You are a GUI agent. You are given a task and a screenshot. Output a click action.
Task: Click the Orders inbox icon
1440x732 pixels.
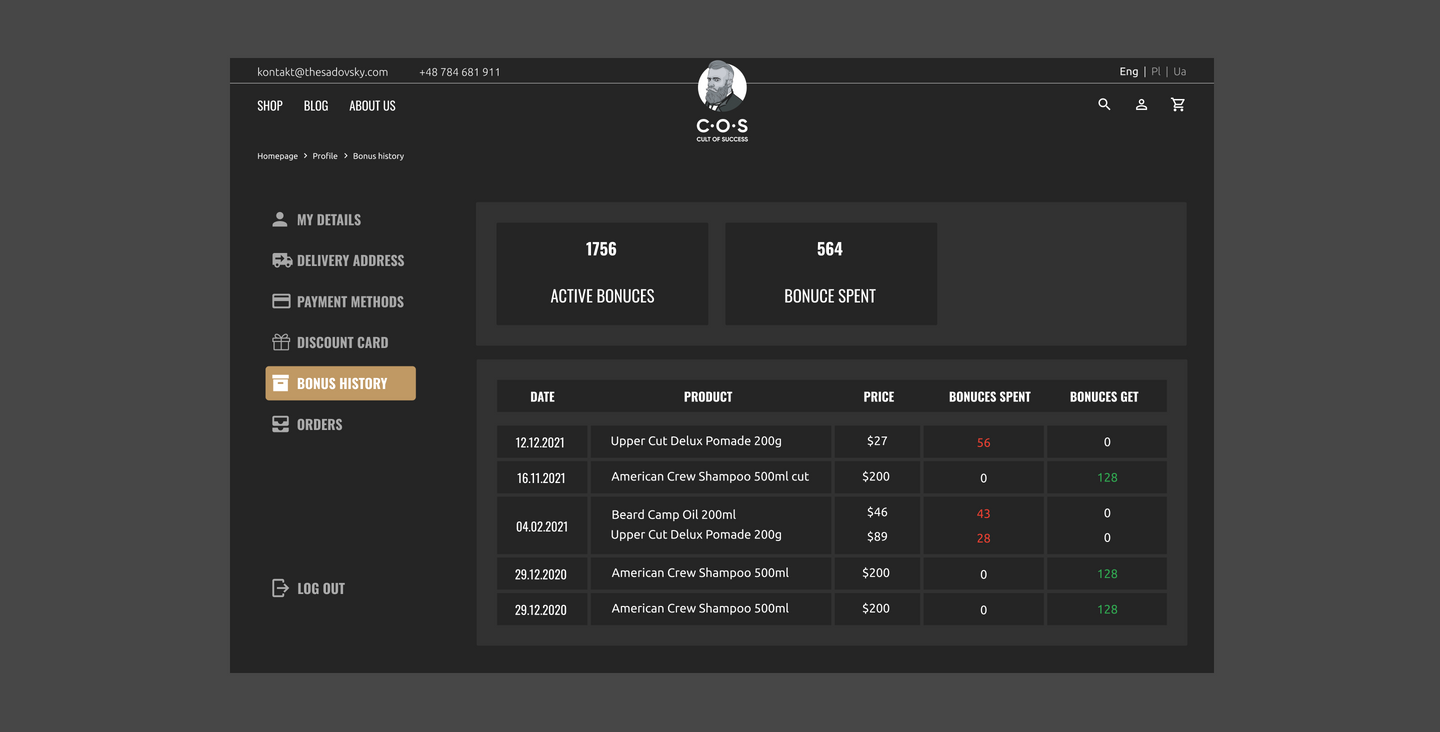point(281,424)
